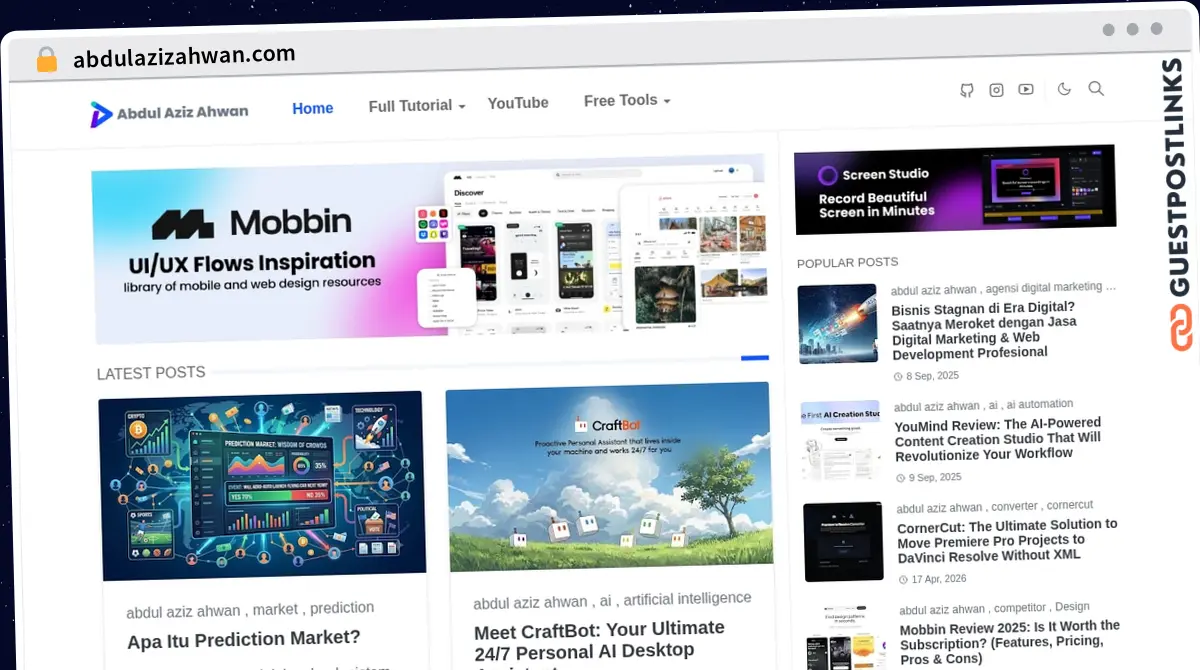Open the CraftBot post thumbnail image
Image resolution: width=1200 pixels, height=670 pixels.
pyautogui.click(x=609, y=476)
